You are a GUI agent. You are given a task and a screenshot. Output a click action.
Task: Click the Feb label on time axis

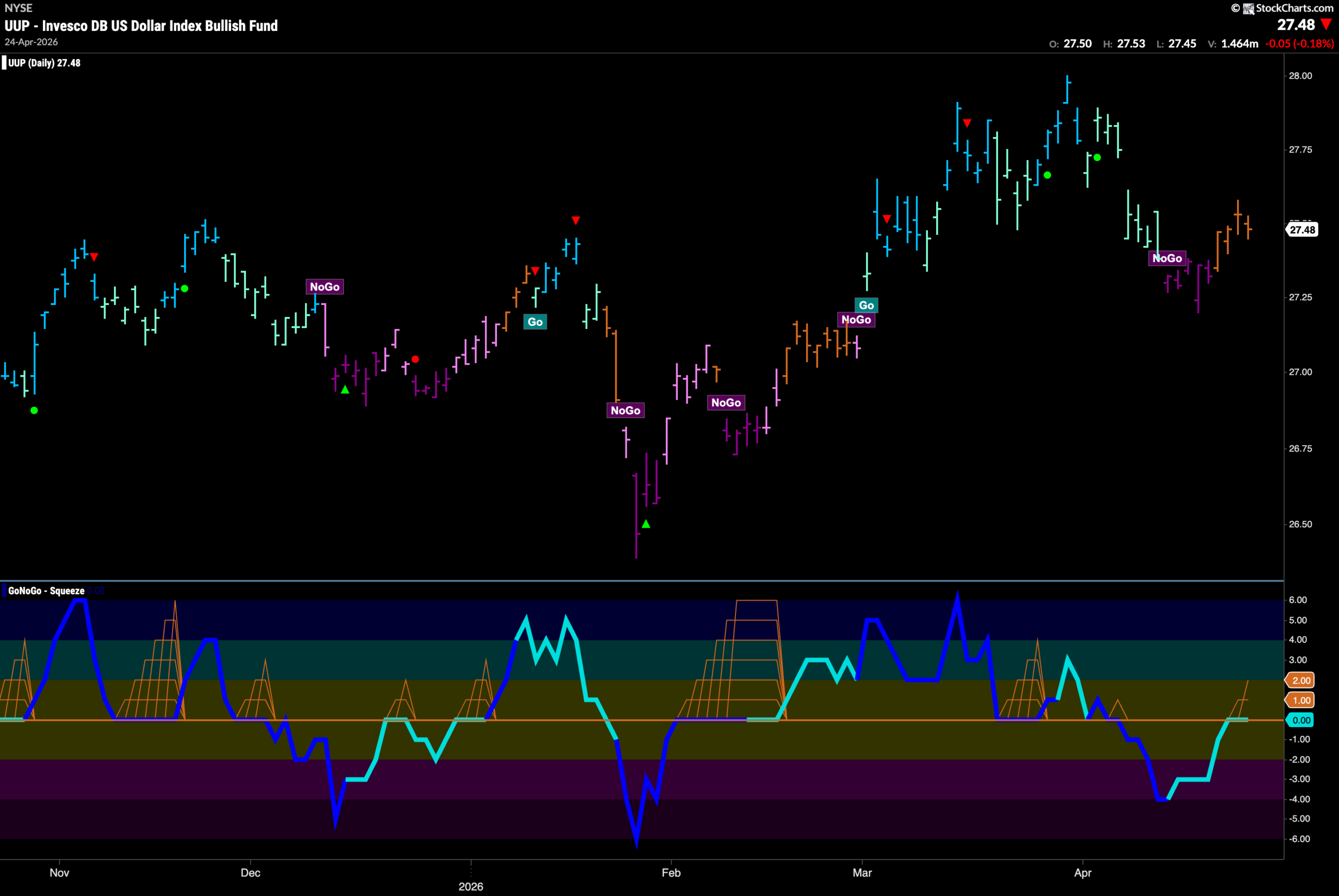pos(671,872)
